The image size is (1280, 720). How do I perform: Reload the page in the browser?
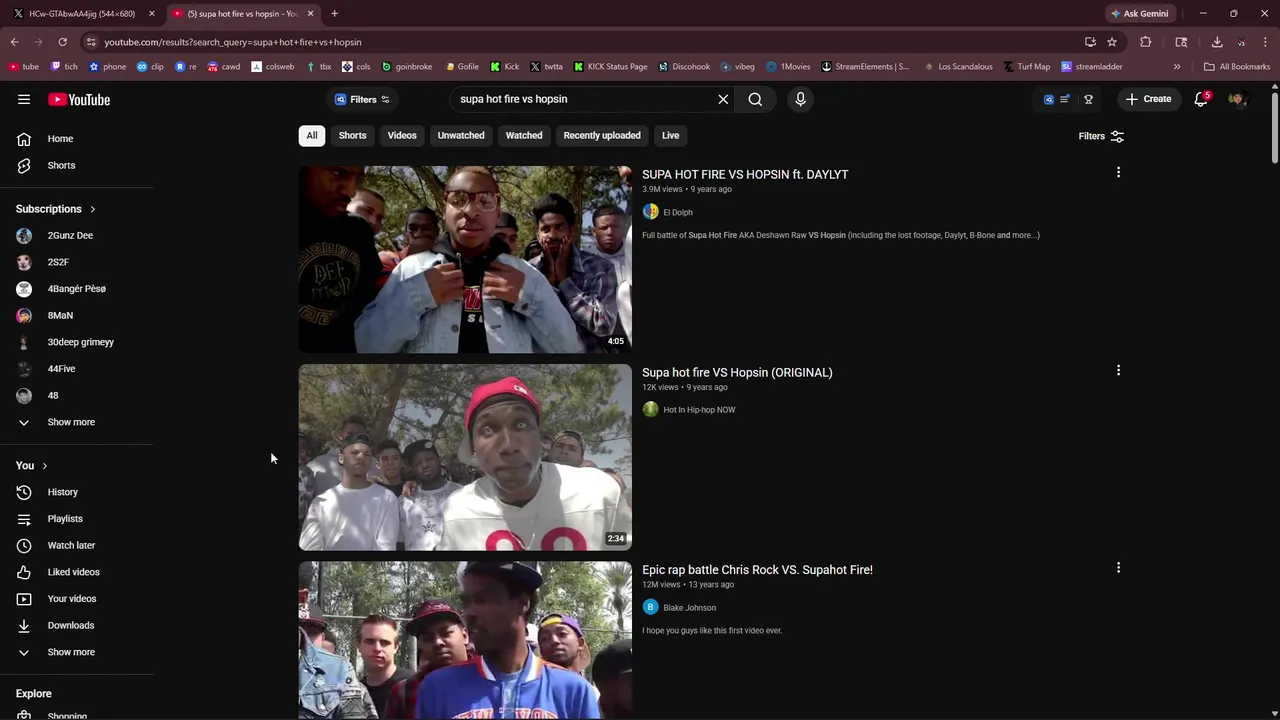[62, 42]
